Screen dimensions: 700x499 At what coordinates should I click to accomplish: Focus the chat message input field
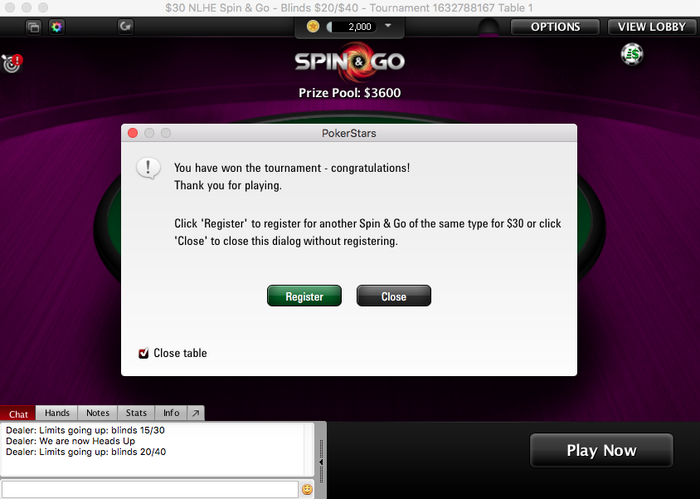[150, 490]
